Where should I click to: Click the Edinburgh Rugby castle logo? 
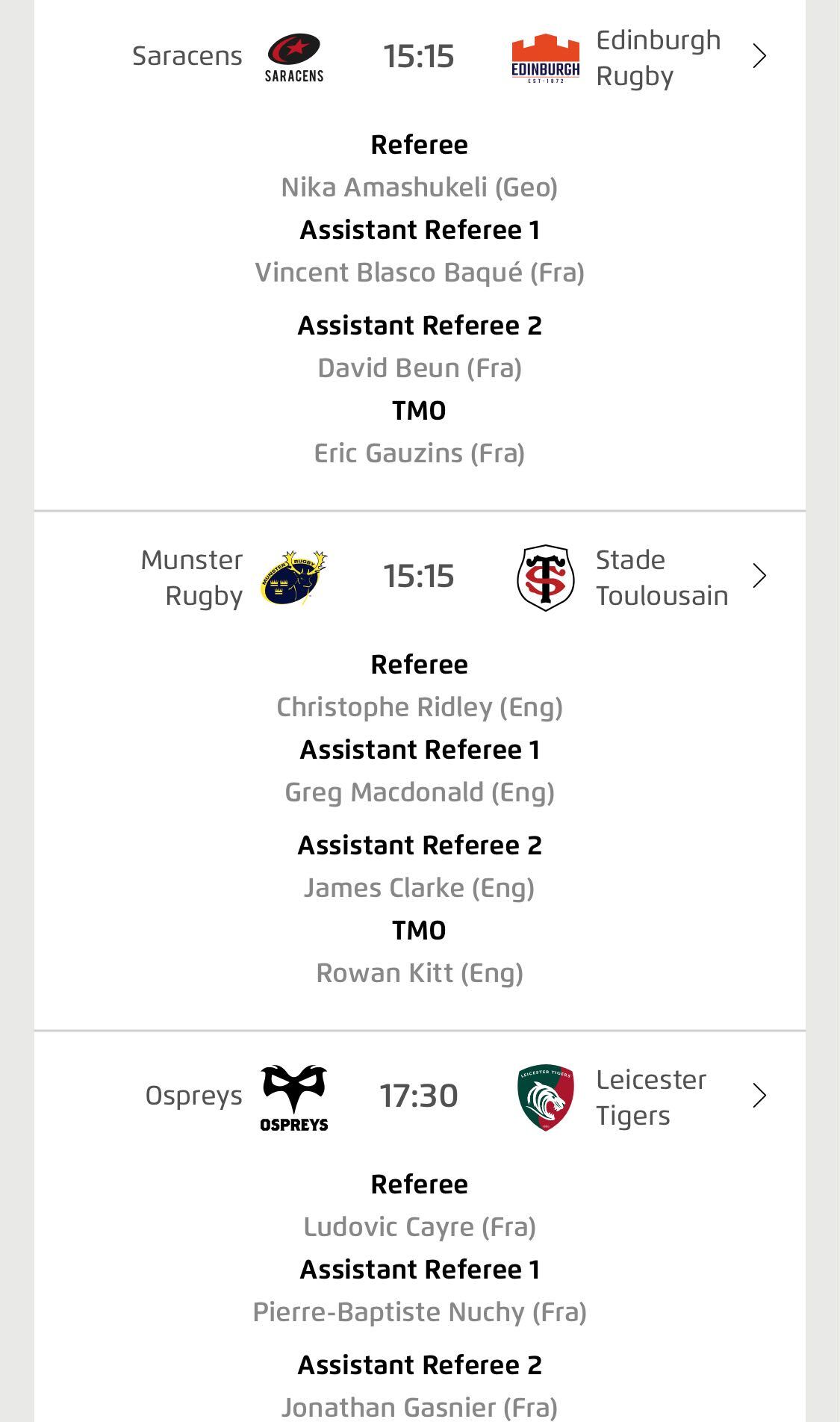click(x=545, y=57)
